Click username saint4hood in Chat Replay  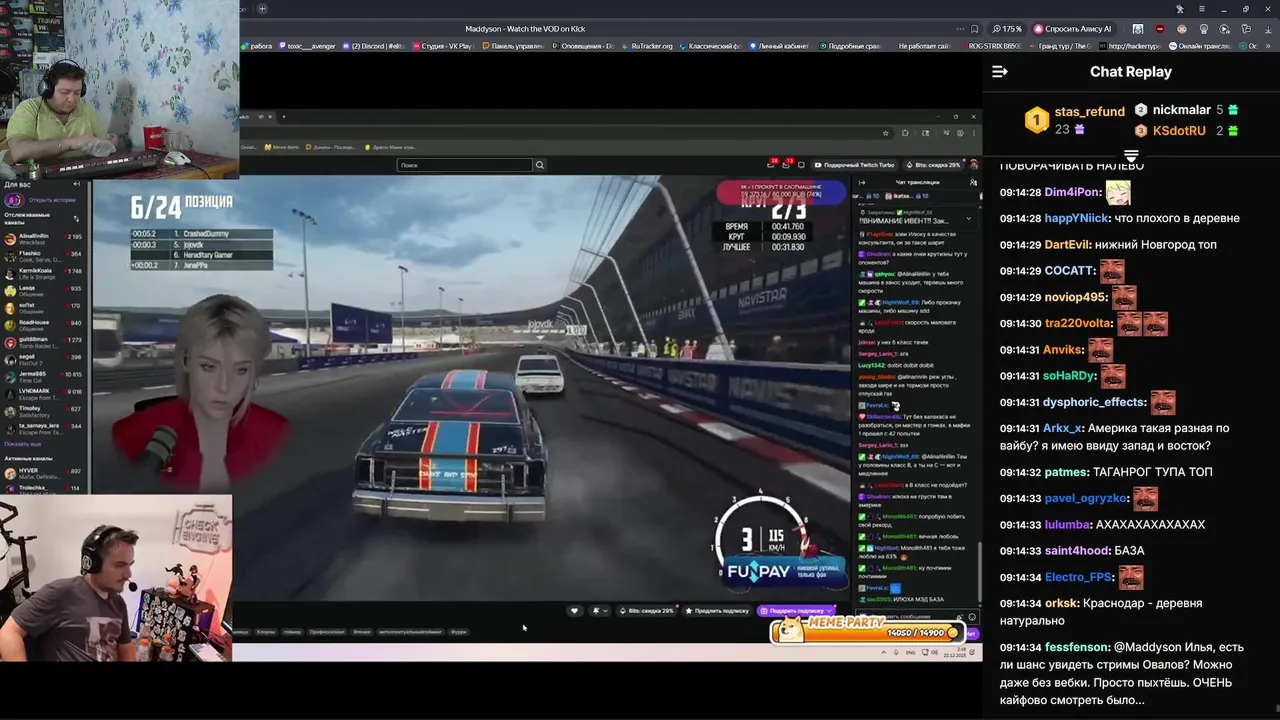coord(1077,551)
